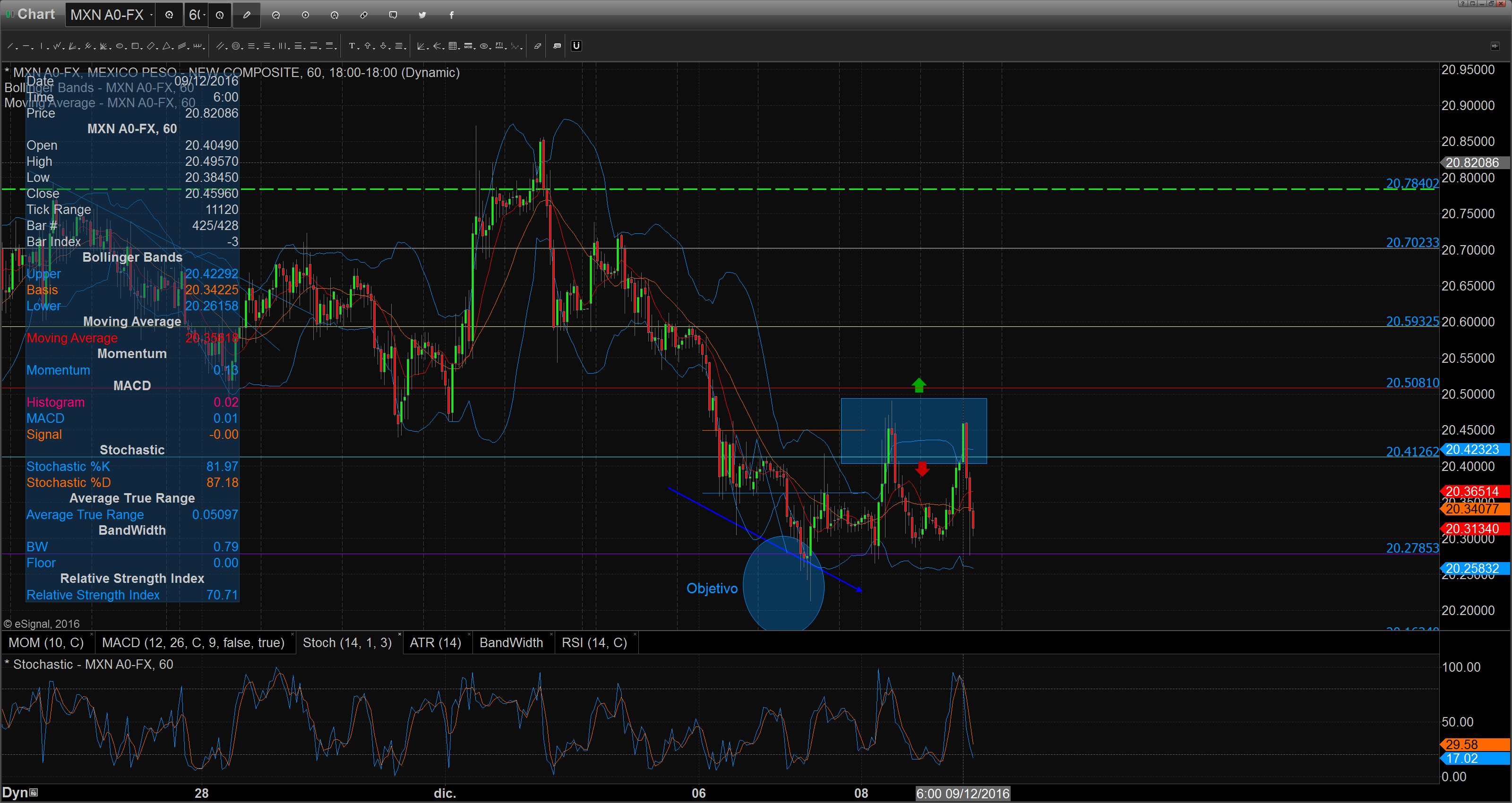The image size is (1512, 803).
Task: Click the bar replay play icon
Action: (x=305, y=15)
